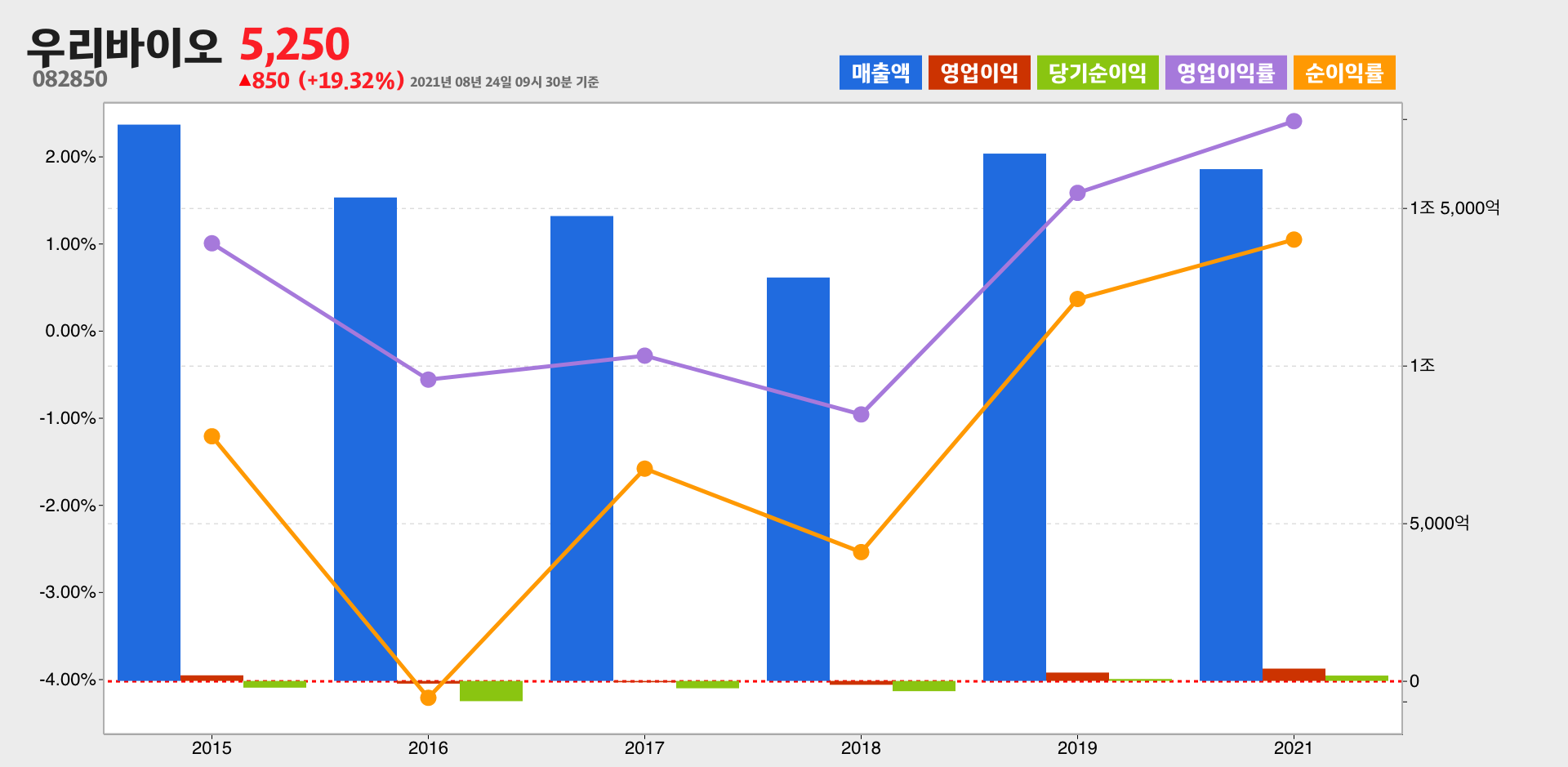This screenshot has height=767, width=1568.
Task: Click the 2016 green net income bar
Action: coord(491,691)
